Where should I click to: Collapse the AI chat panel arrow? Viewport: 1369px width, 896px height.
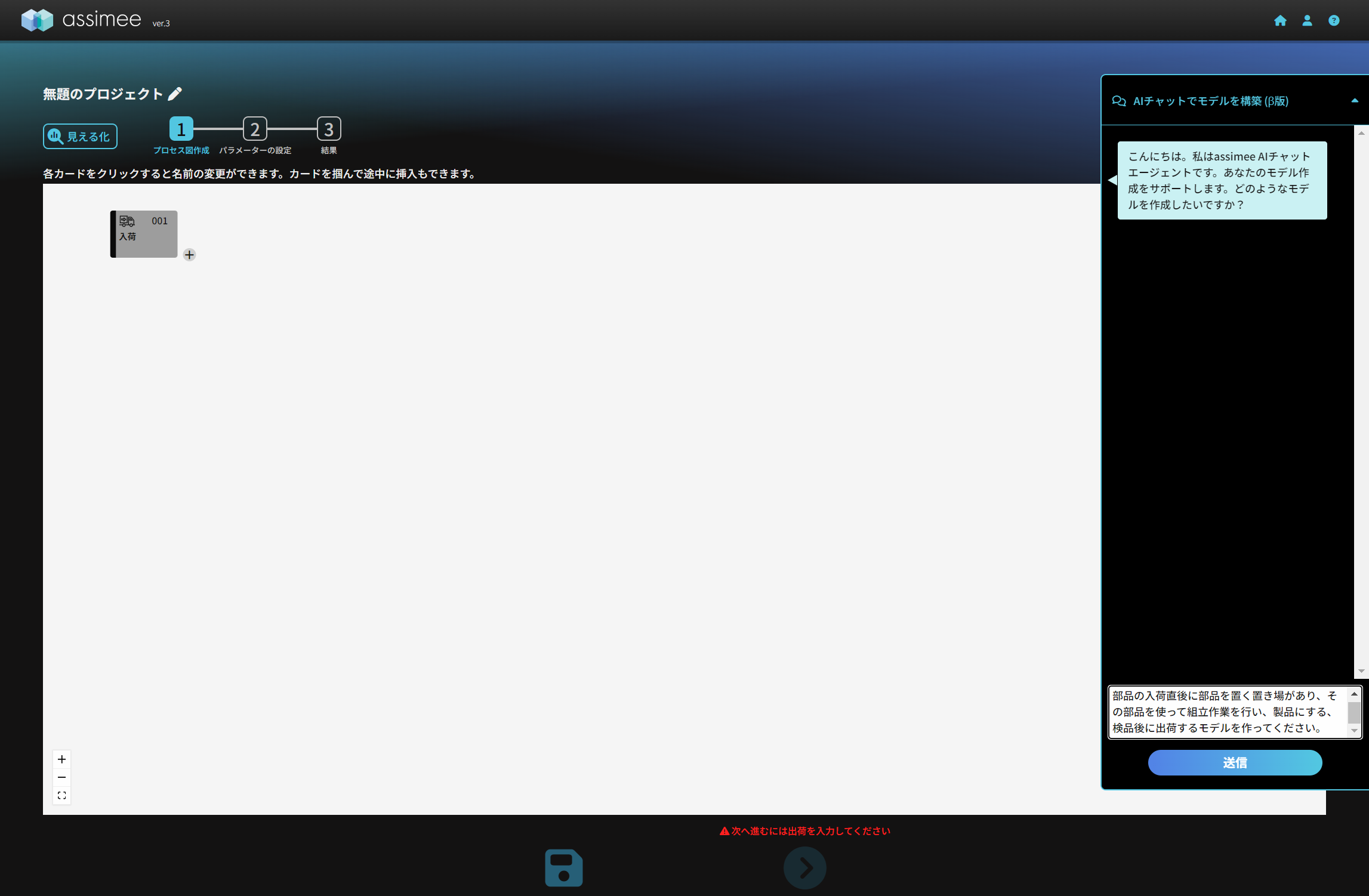1354,101
